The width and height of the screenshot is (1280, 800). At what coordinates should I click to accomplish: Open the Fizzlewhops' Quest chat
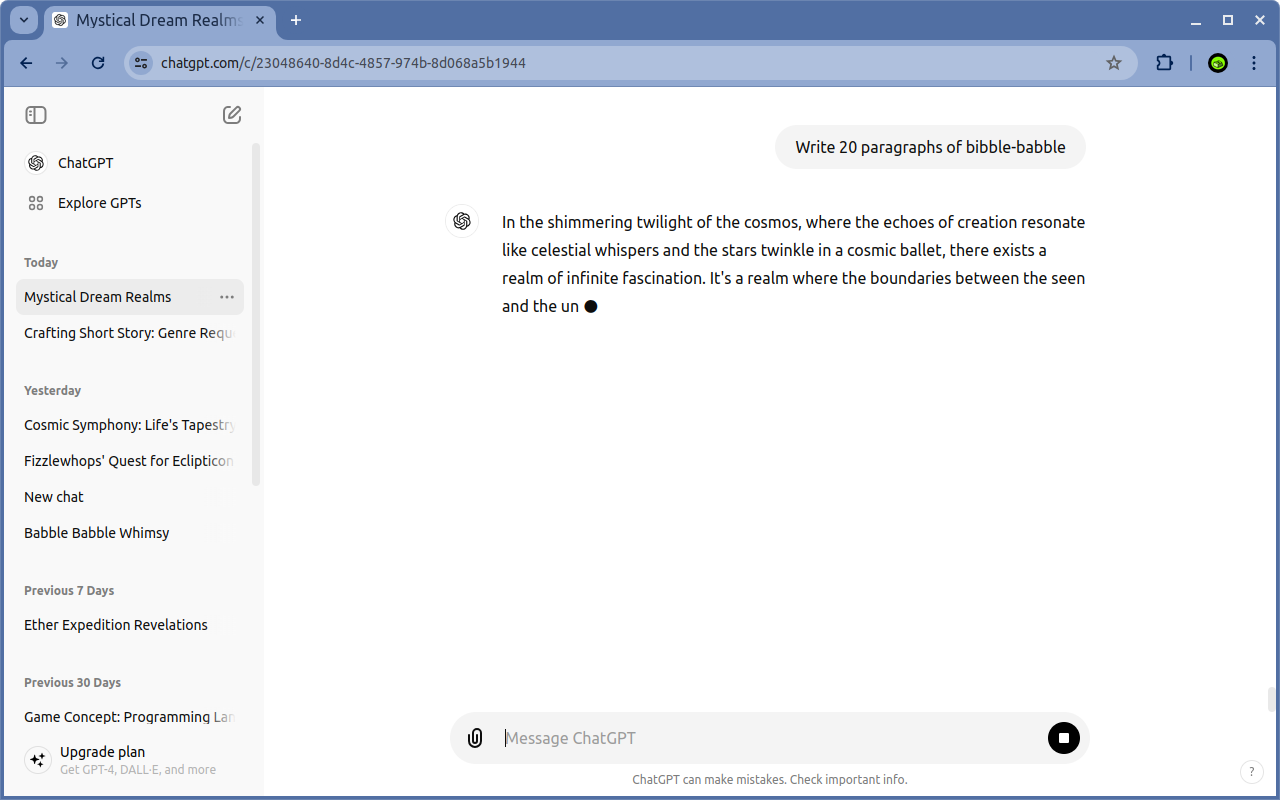tap(130, 461)
